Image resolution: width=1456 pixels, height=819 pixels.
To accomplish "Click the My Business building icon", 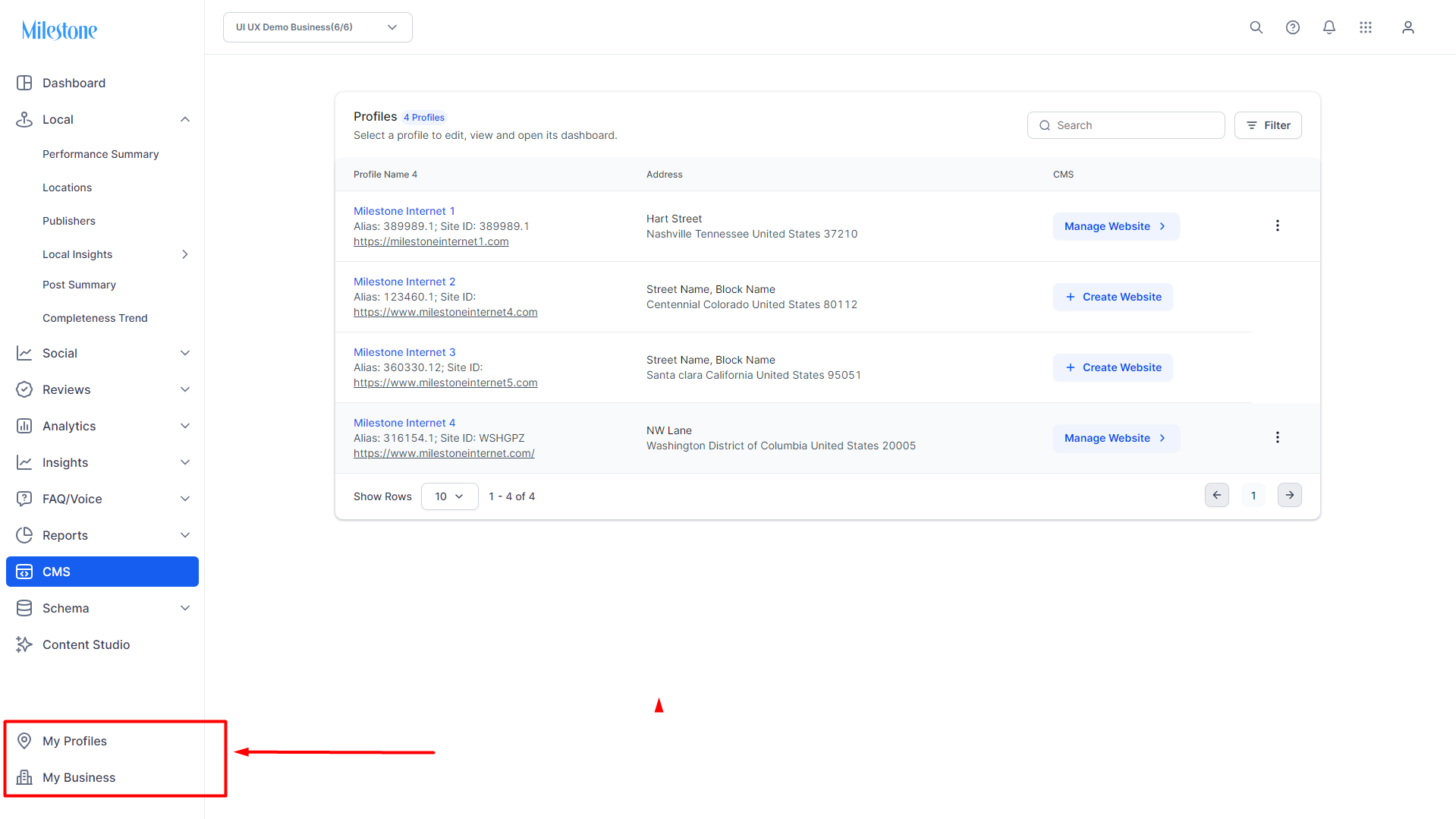I will 24,777.
